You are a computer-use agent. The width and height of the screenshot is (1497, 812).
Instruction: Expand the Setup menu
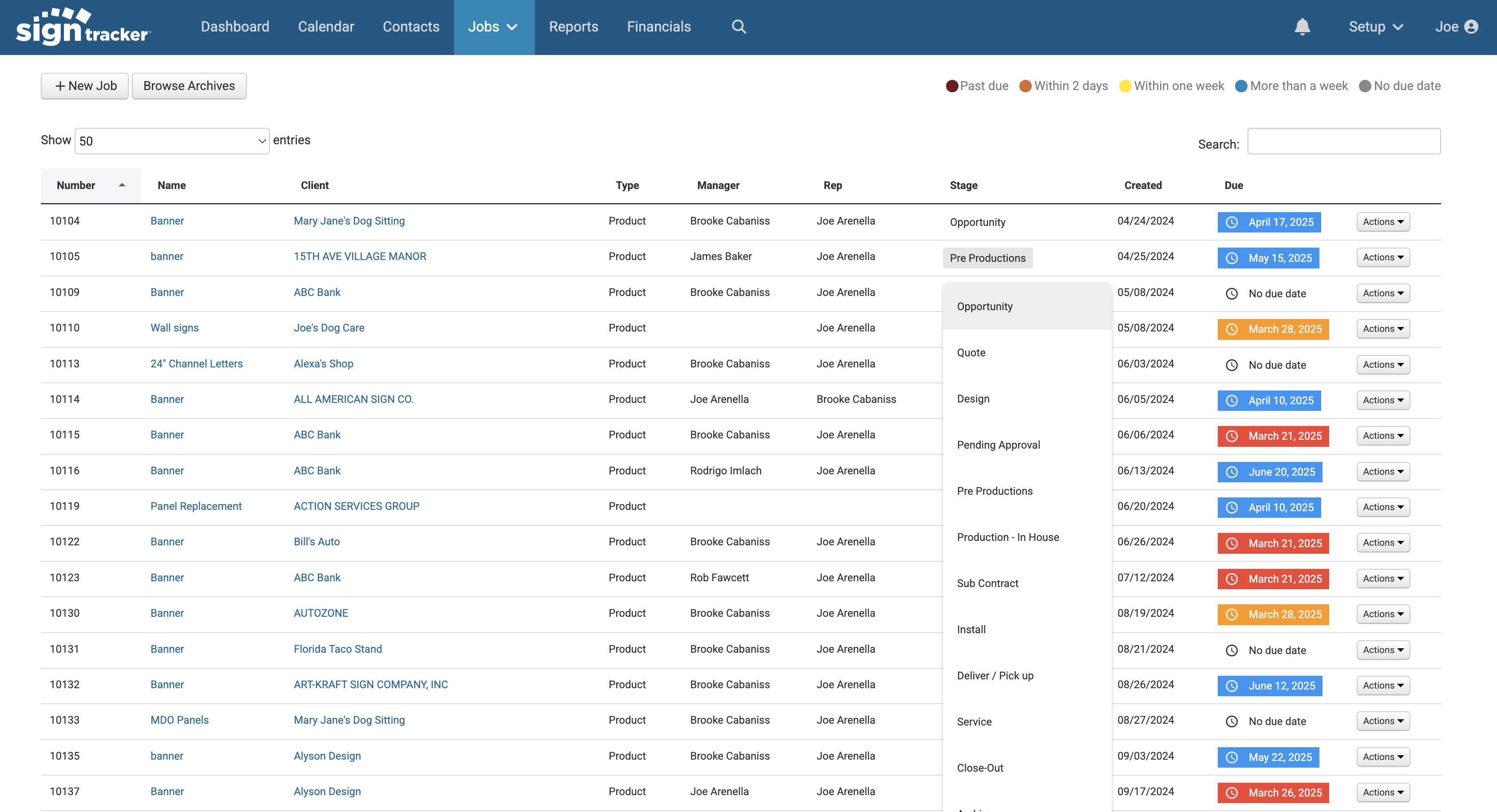tap(1377, 27)
